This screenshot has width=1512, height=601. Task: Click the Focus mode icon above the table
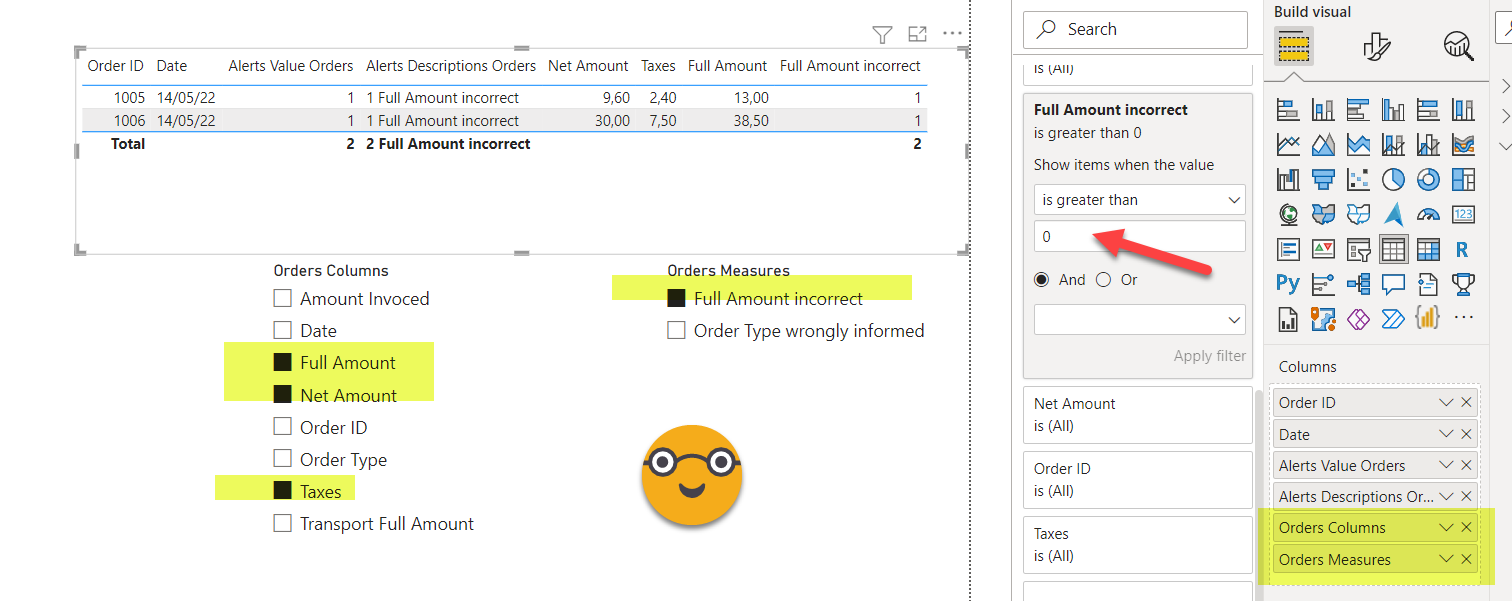click(917, 35)
